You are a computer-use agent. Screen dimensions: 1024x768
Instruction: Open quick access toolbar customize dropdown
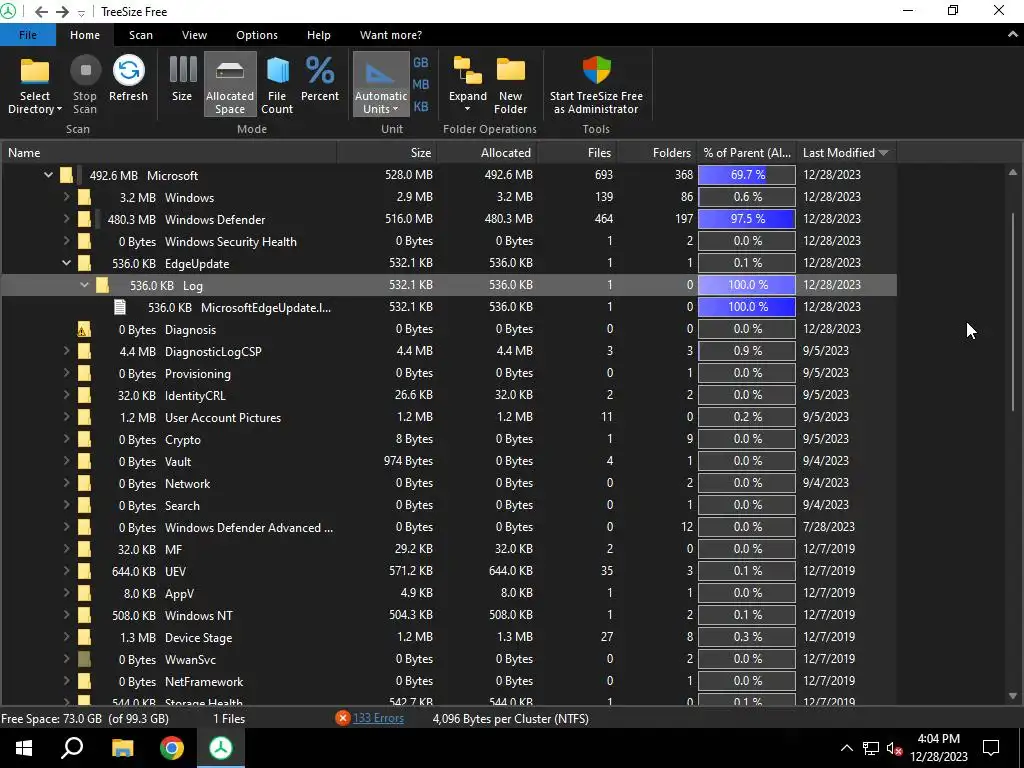coord(81,12)
